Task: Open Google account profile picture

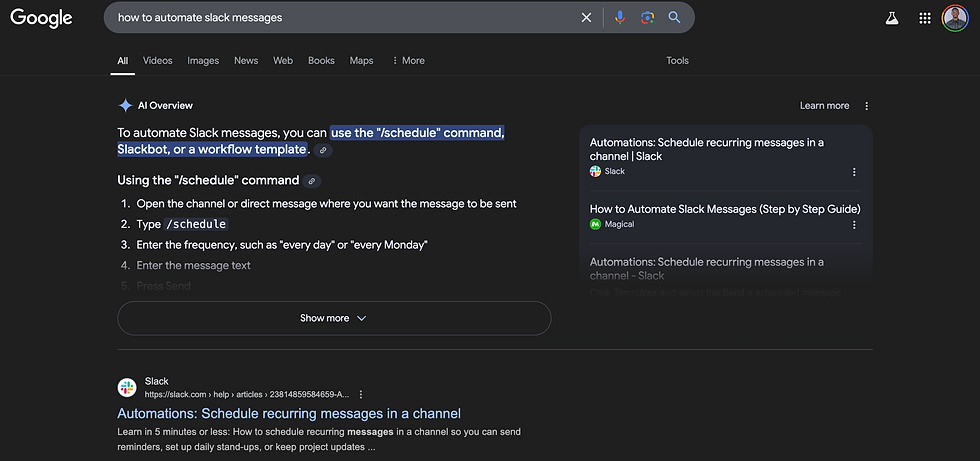Action: click(955, 18)
